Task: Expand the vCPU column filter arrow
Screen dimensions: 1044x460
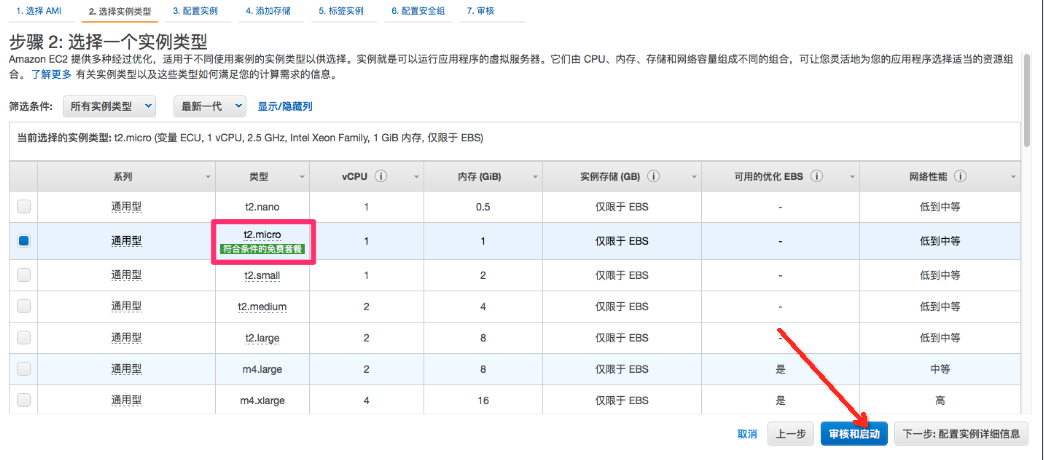Action: pyautogui.click(x=417, y=177)
